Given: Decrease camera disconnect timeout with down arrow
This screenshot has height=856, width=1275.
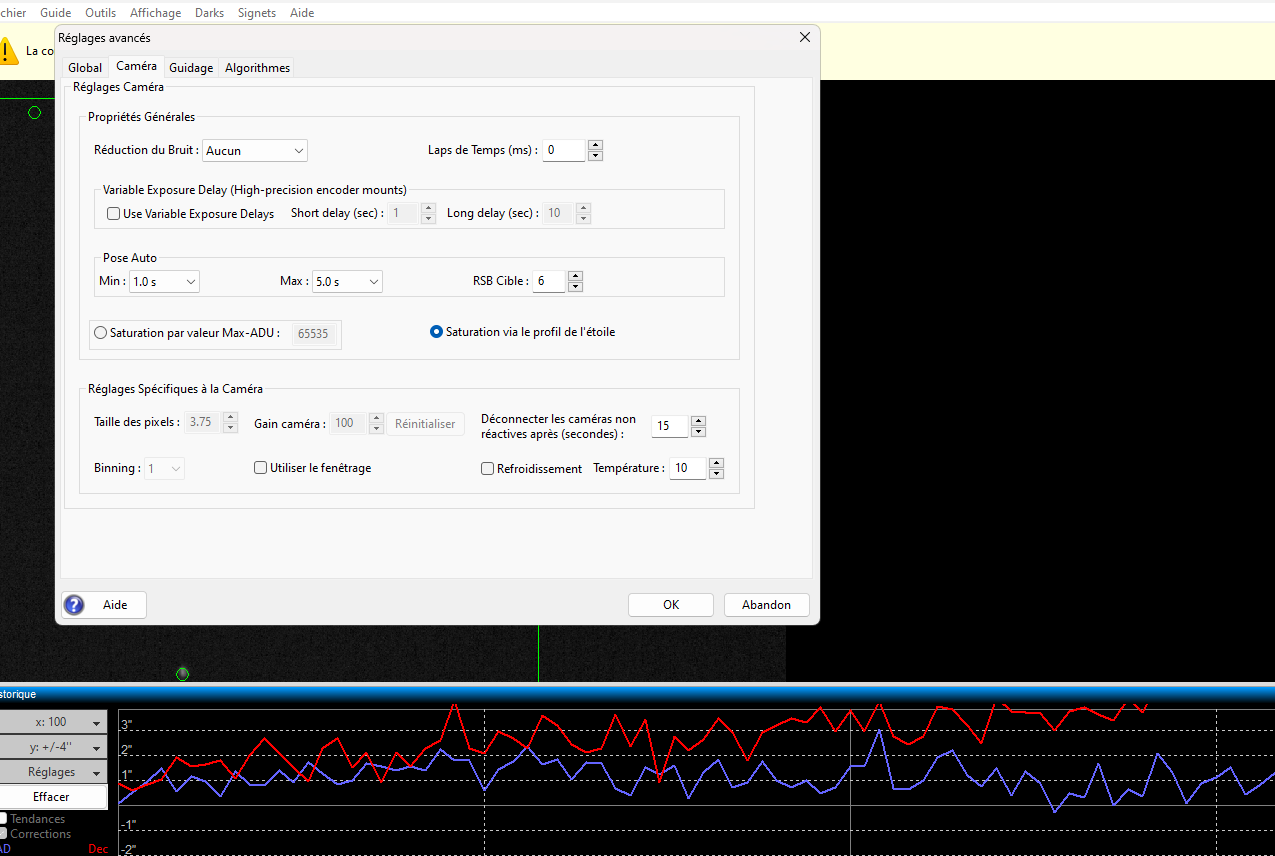Looking at the screenshot, I should (698, 432).
